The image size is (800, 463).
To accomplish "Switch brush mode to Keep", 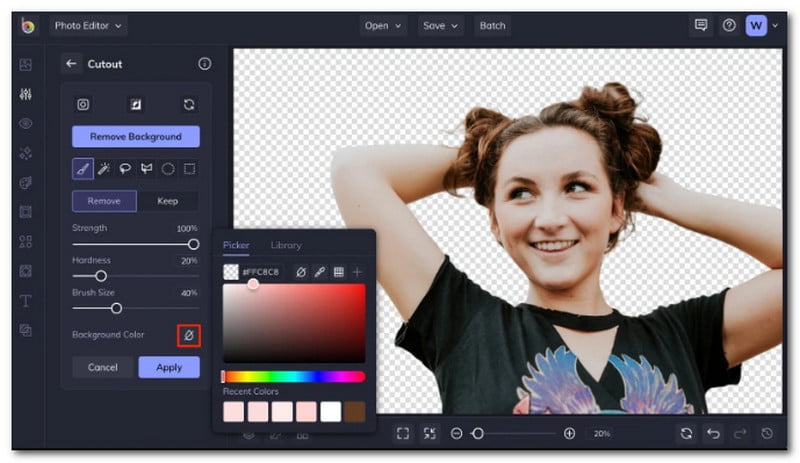I will pos(167,201).
